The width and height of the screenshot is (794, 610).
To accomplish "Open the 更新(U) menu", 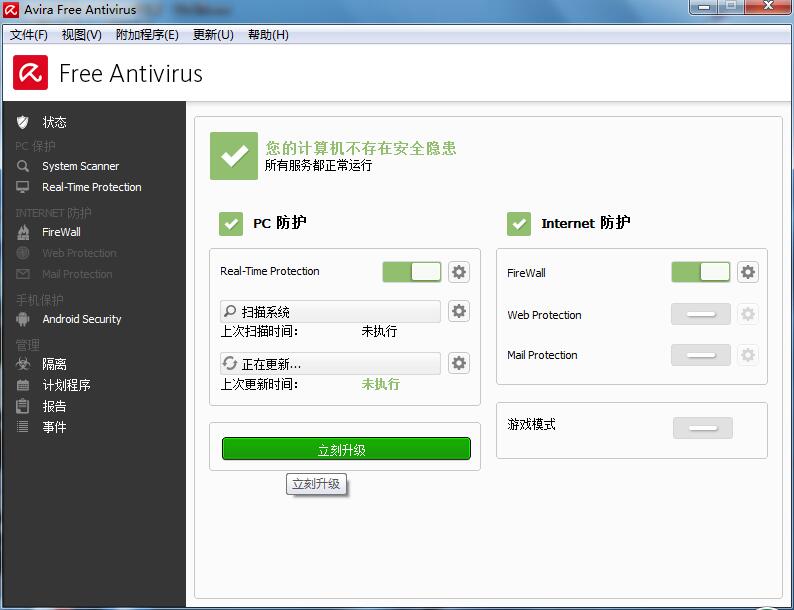I will pos(213,35).
